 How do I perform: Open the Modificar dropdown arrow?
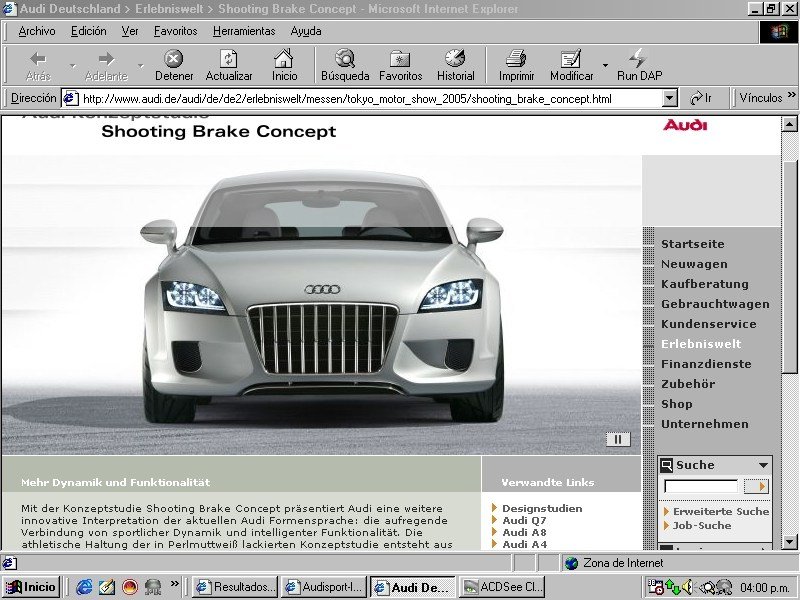605,65
